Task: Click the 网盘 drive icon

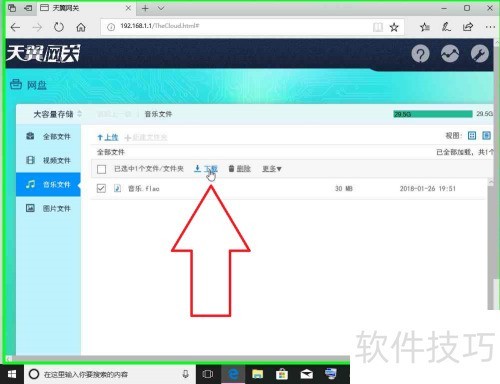Action: [x=16, y=84]
